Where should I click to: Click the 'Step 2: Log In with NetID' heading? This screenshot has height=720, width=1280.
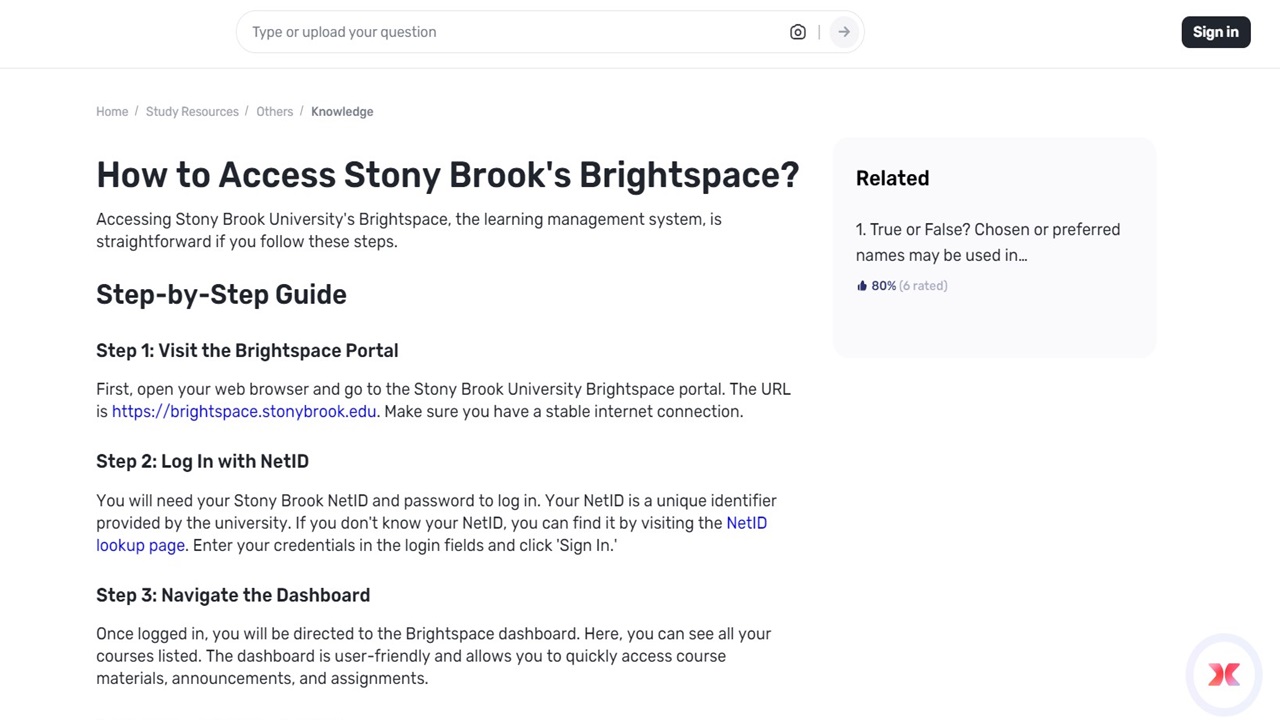[202, 462]
